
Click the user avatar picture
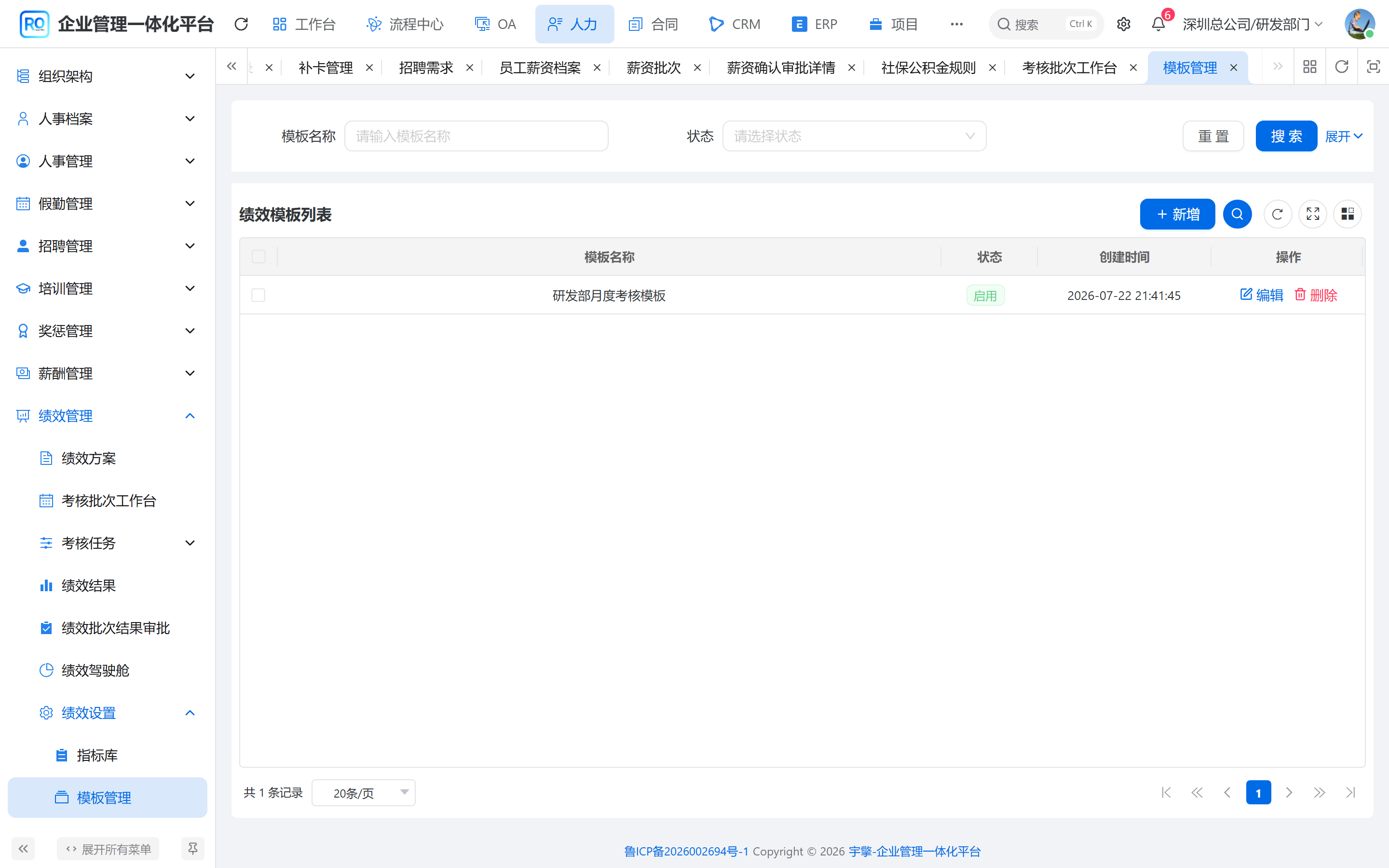tap(1359, 24)
